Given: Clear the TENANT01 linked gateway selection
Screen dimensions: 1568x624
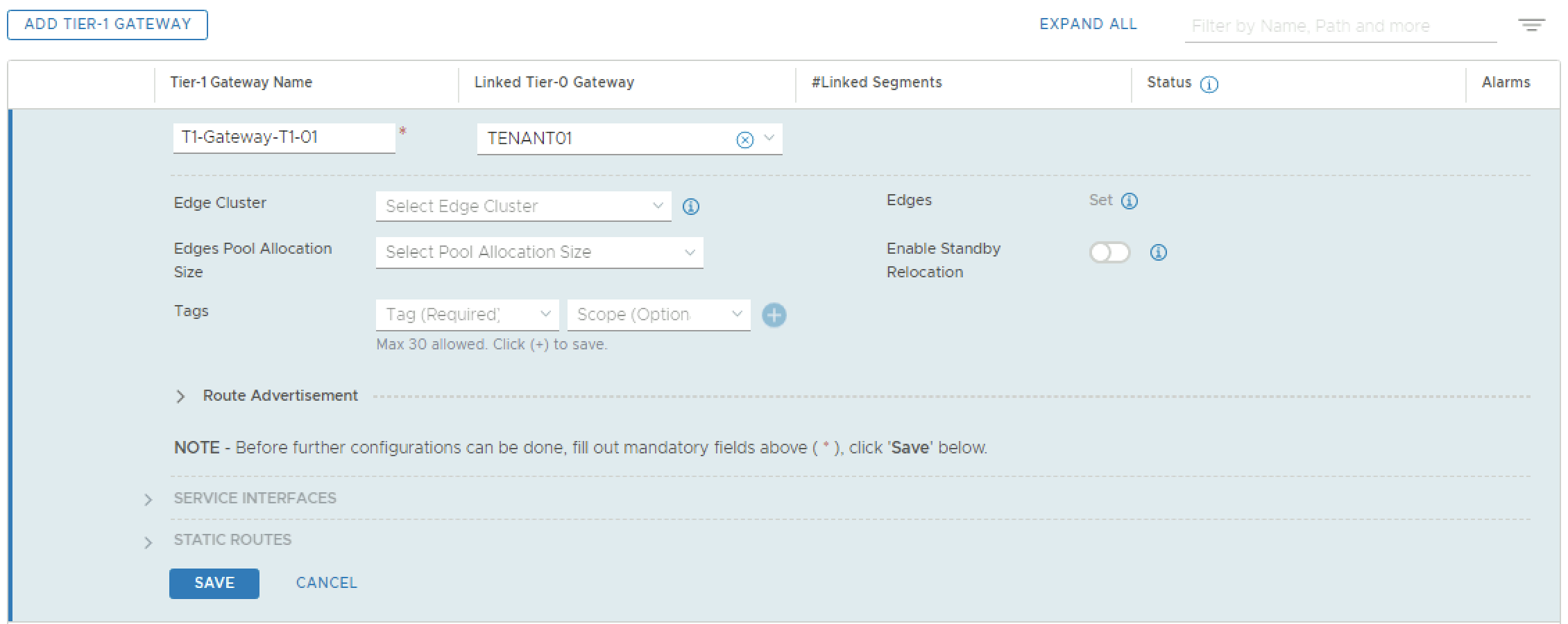Looking at the screenshot, I should point(744,140).
